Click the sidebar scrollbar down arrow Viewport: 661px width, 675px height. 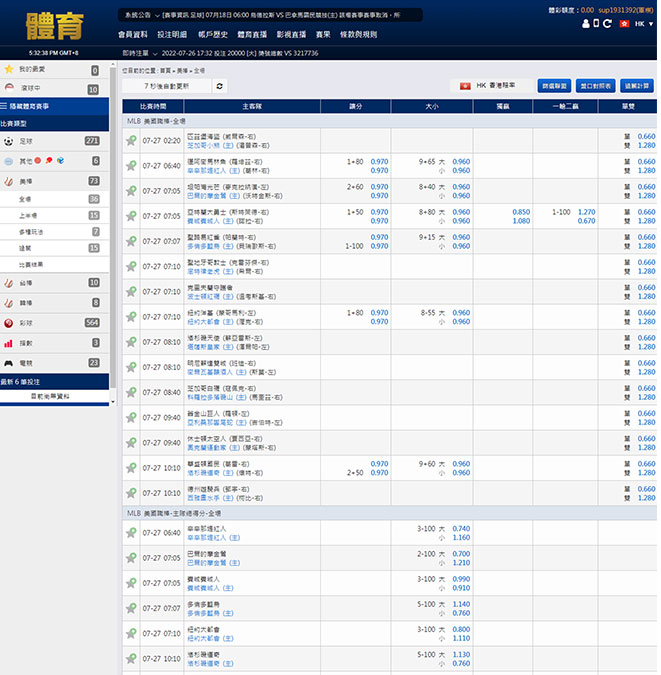[x=113, y=402]
